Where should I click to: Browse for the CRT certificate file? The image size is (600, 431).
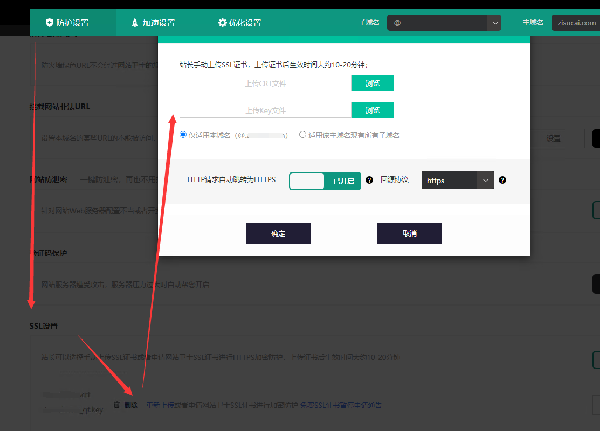[373, 83]
